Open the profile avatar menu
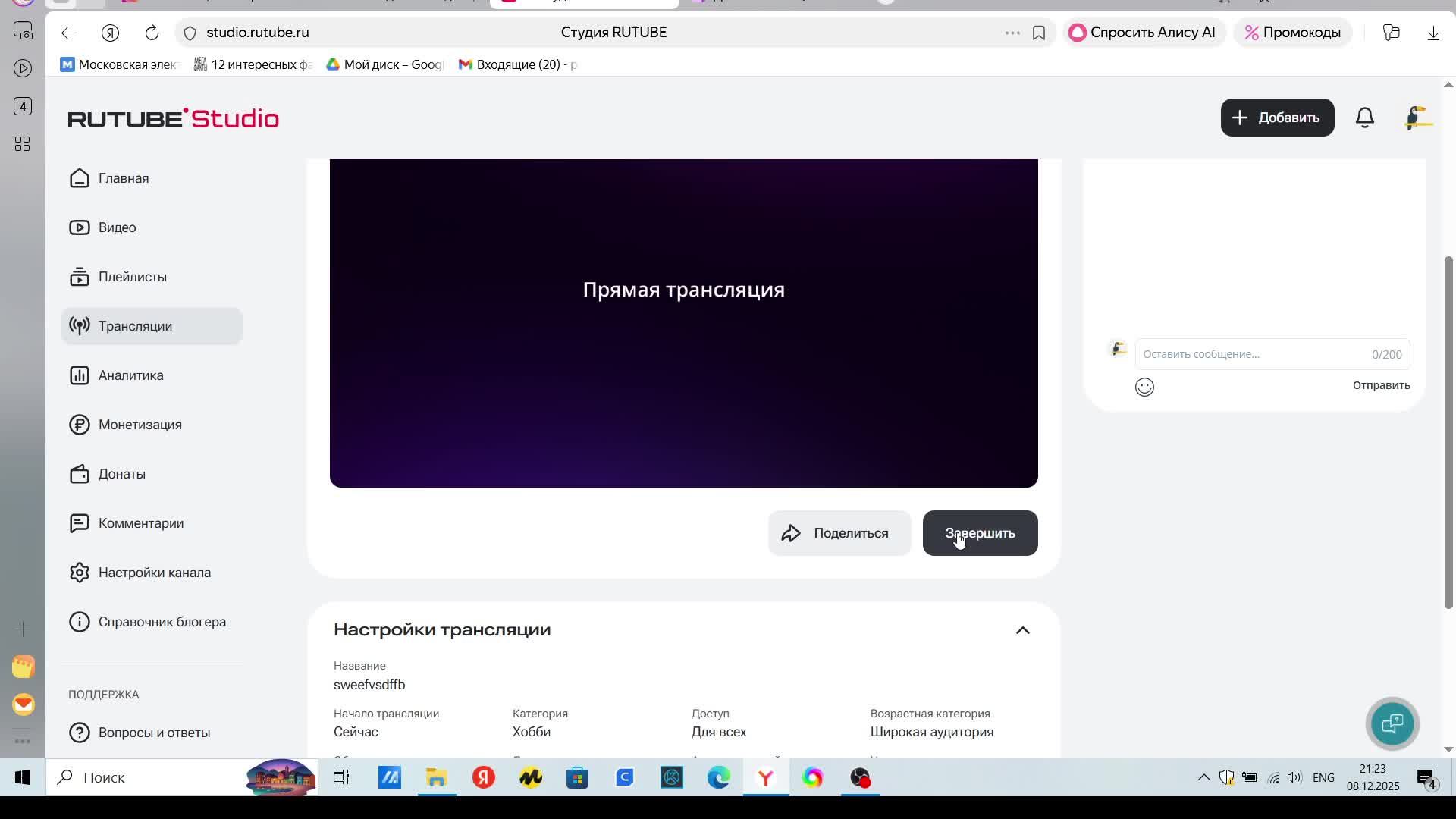 [x=1417, y=118]
